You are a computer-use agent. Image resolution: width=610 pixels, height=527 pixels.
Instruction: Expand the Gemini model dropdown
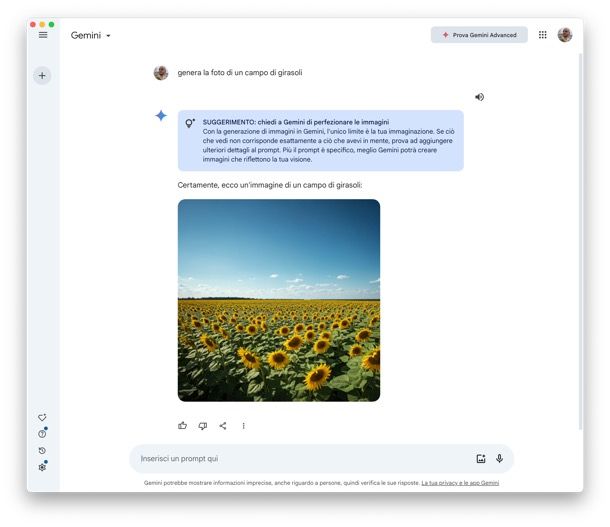point(91,35)
